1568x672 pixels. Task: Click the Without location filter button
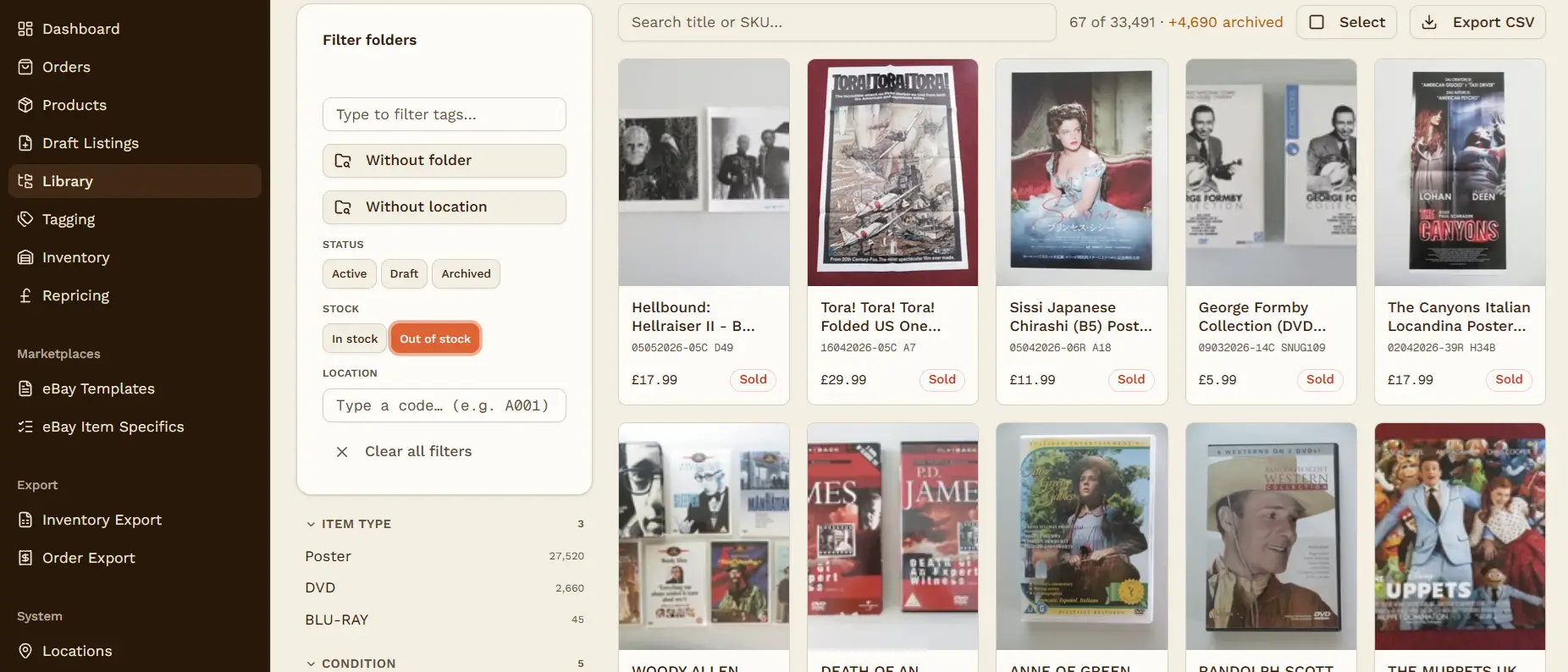tap(444, 207)
